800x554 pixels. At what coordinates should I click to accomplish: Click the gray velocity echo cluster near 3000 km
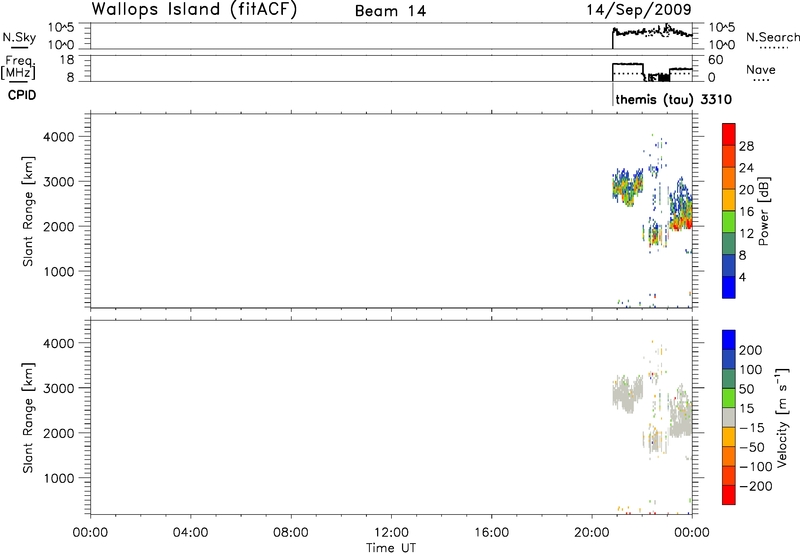click(628, 394)
